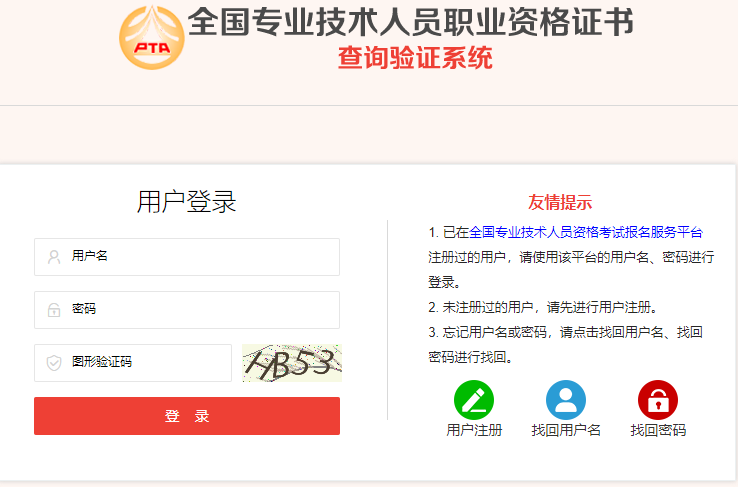Viewport: 738px width, 487px height.
Task: Focus the 用户名 username input field
Action: (187, 257)
